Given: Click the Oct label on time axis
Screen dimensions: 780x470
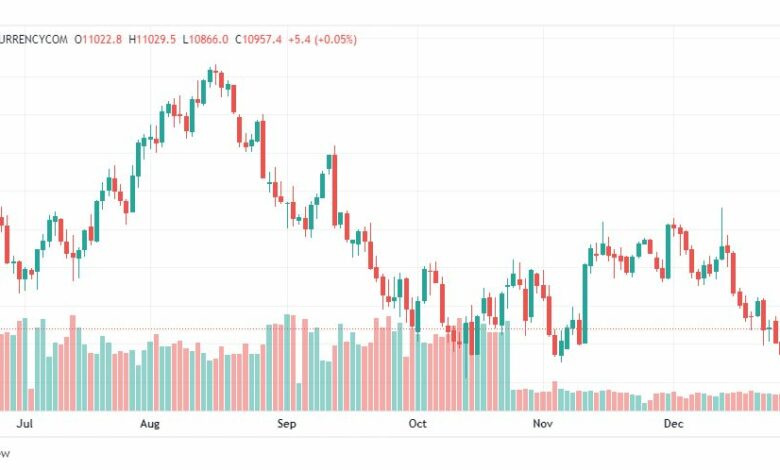Looking at the screenshot, I should [417, 423].
